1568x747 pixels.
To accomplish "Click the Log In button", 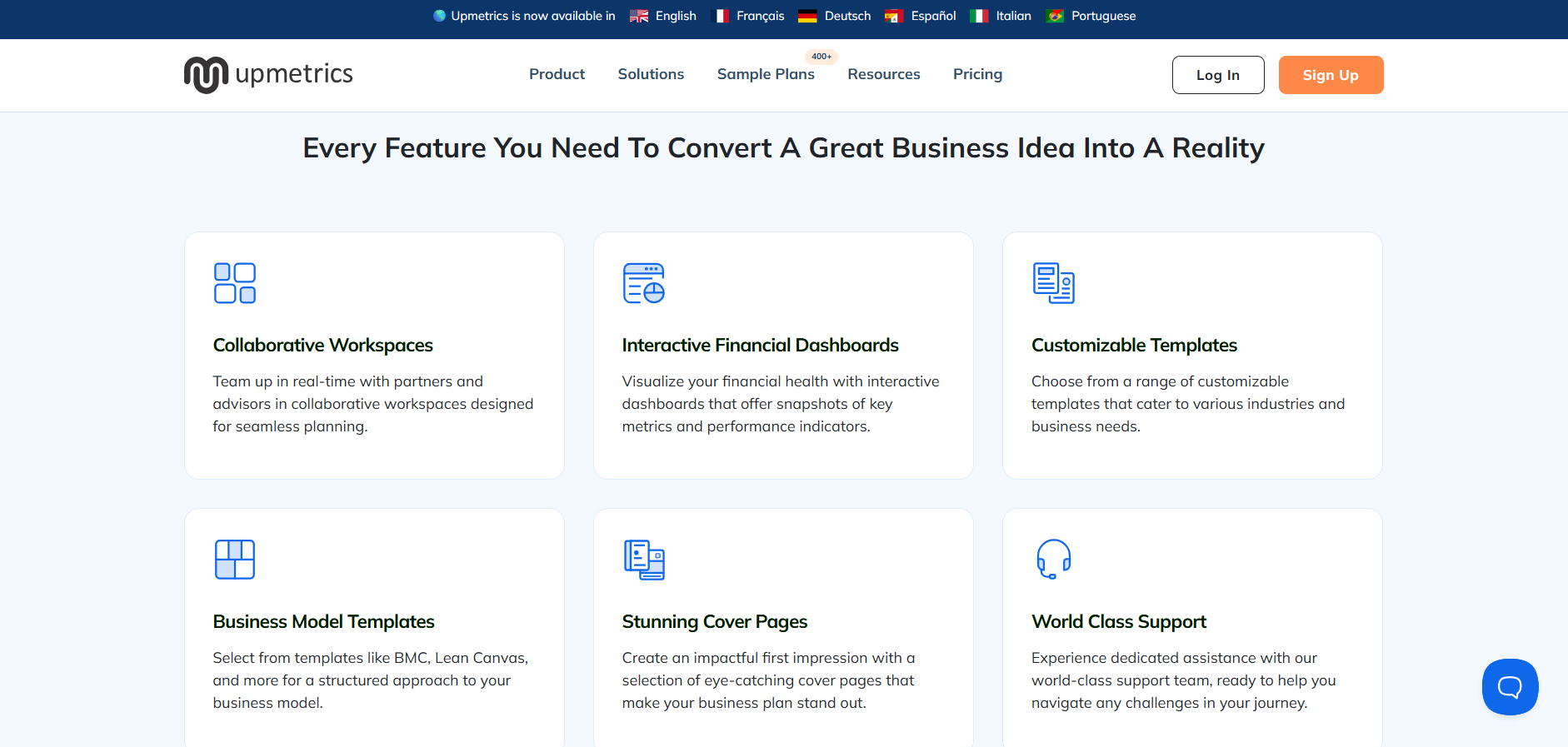I will 1218,75.
